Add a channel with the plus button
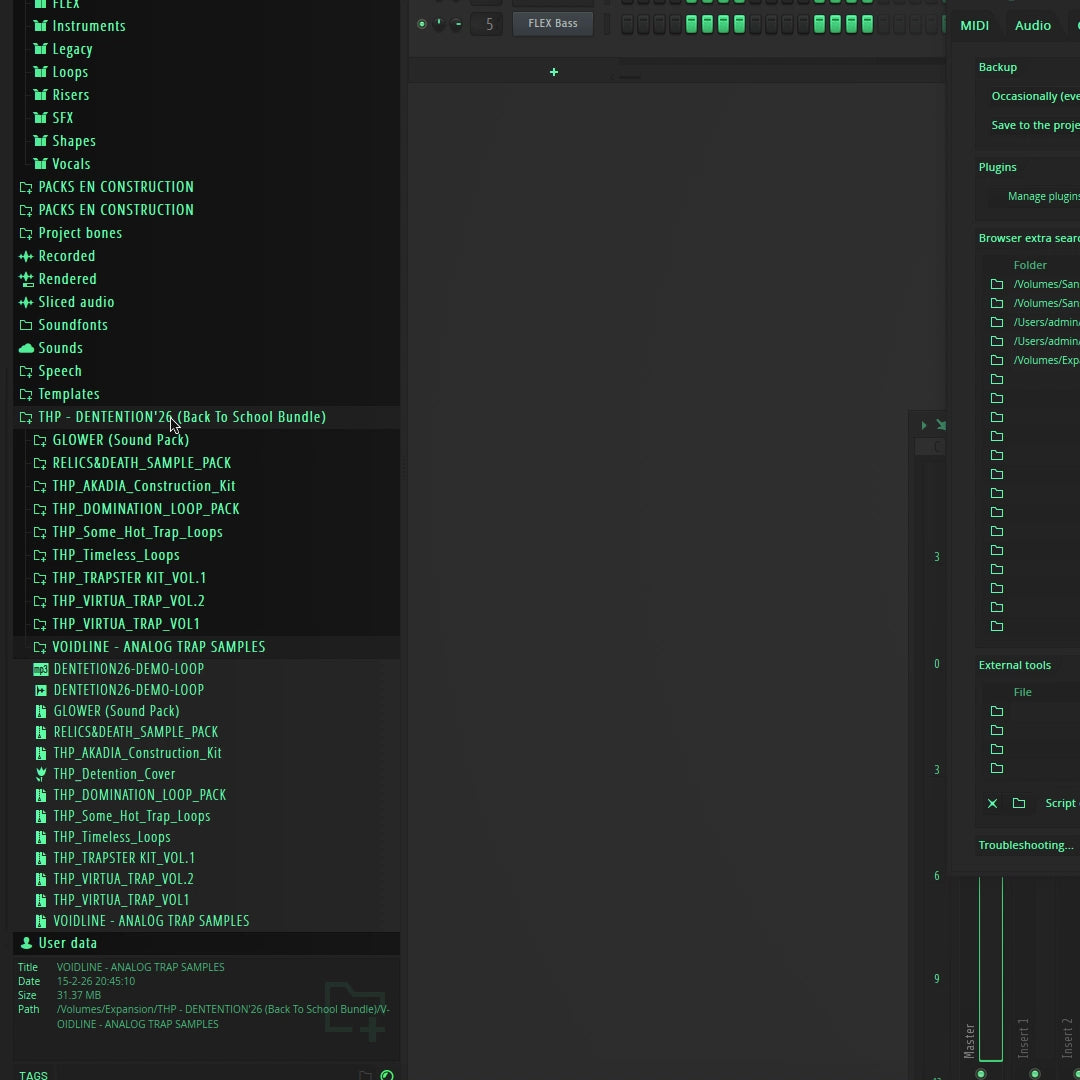The height and width of the screenshot is (1080, 1080). pyautogui.click(x=554, y=72)
